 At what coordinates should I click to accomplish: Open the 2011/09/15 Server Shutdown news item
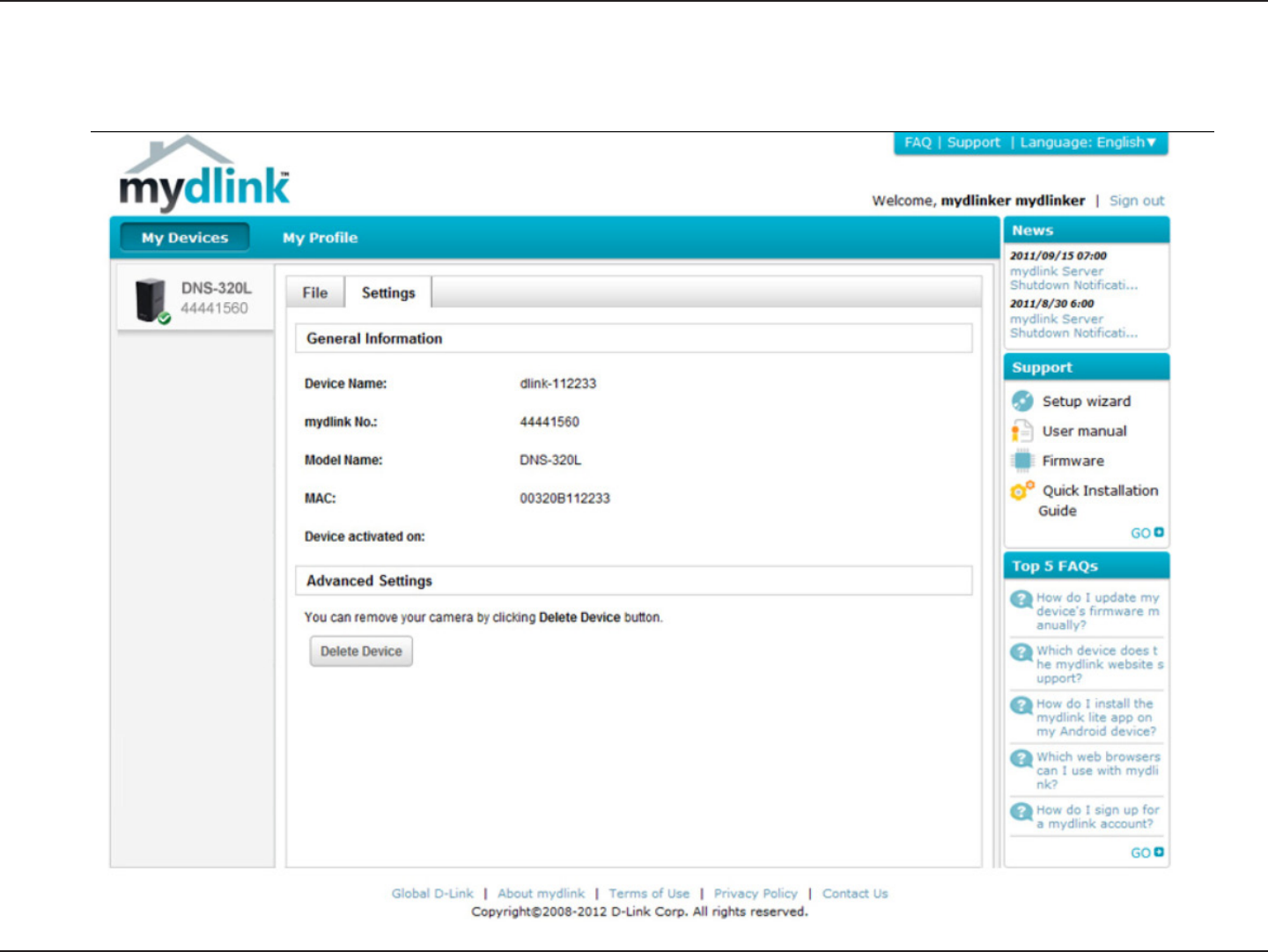click(1073, 278)
